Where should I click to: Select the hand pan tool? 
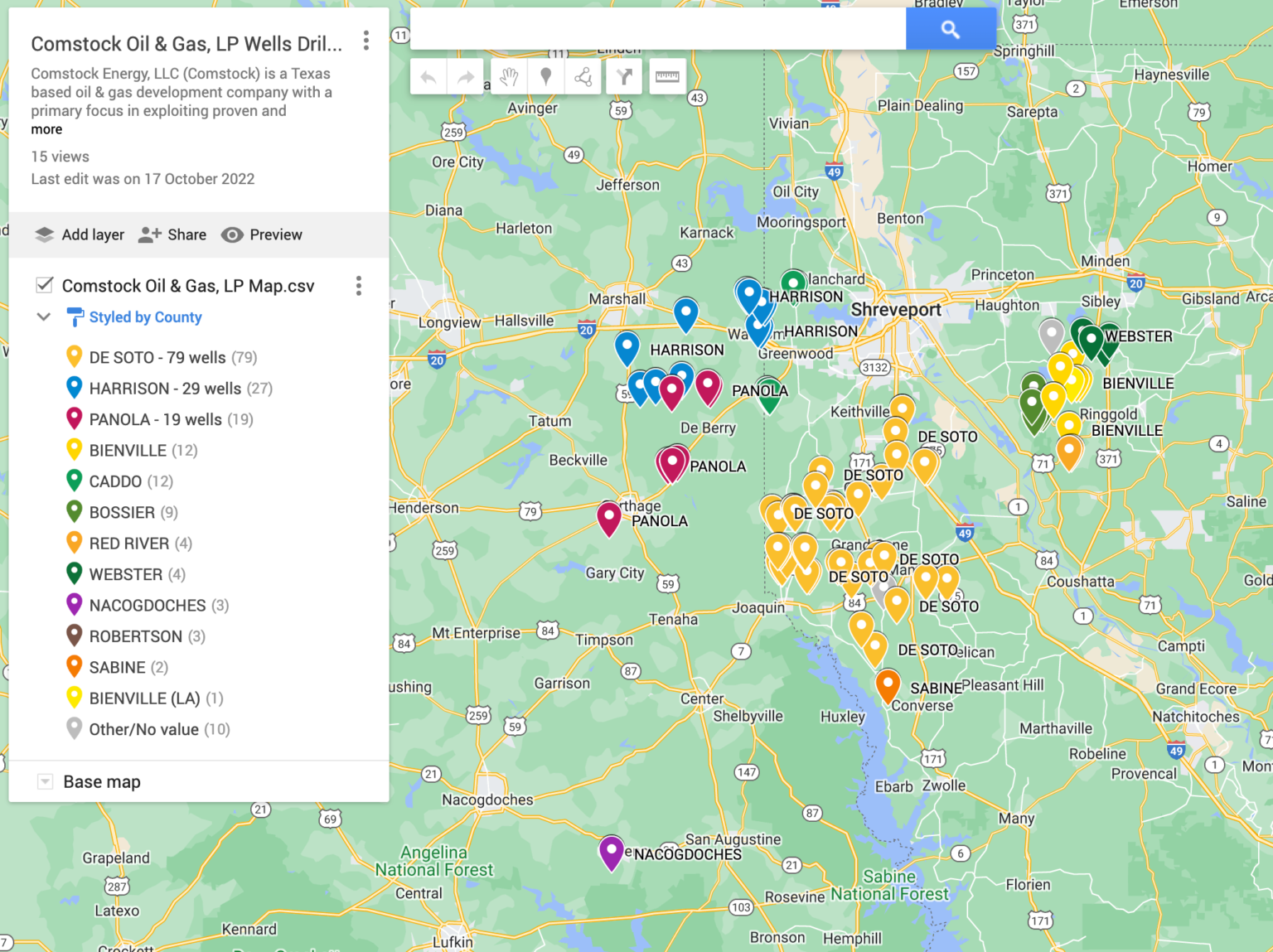tap(509, 77)
